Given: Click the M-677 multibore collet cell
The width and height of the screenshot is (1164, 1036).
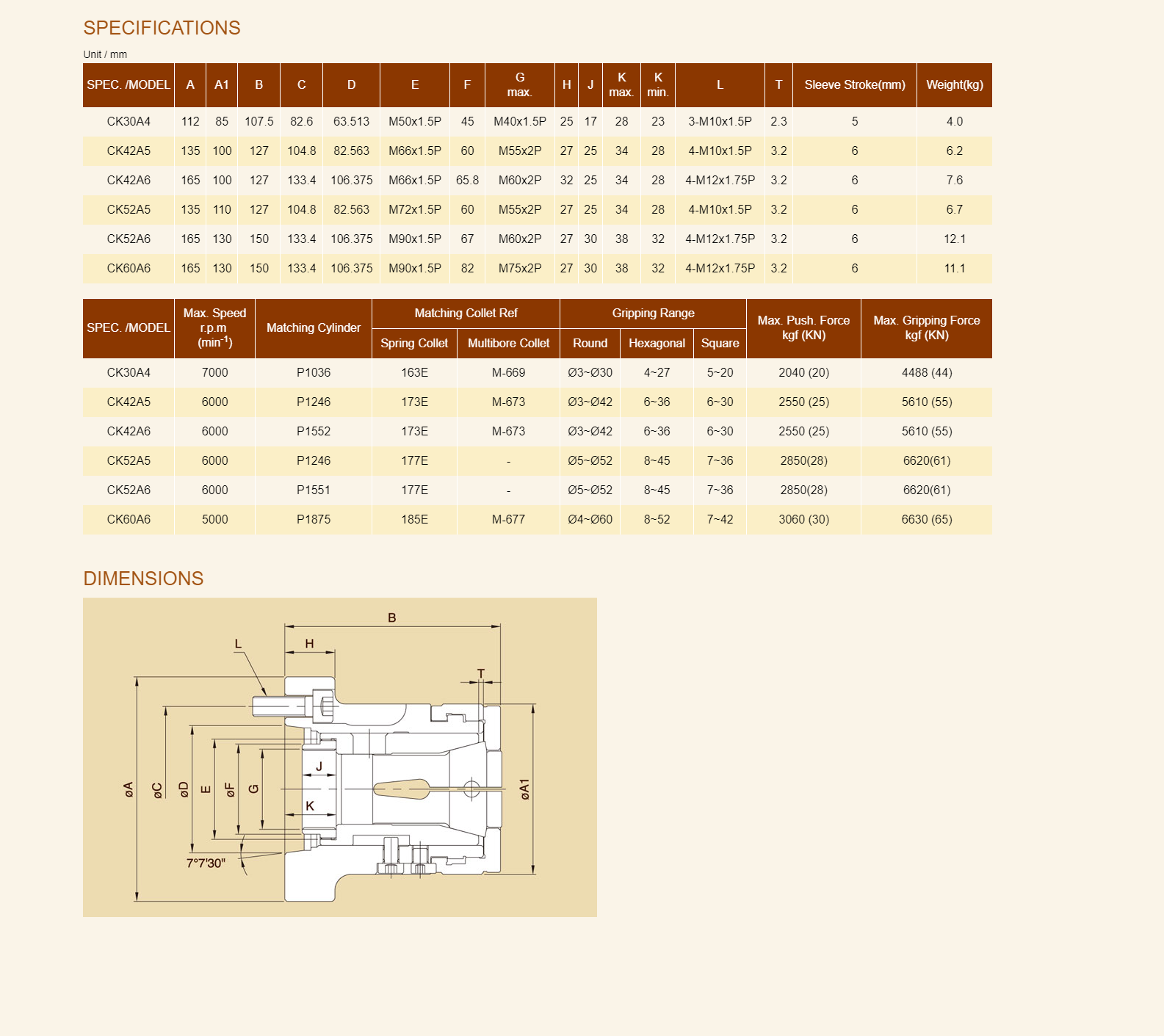Looking at the screenshot, I should (508, 520).
